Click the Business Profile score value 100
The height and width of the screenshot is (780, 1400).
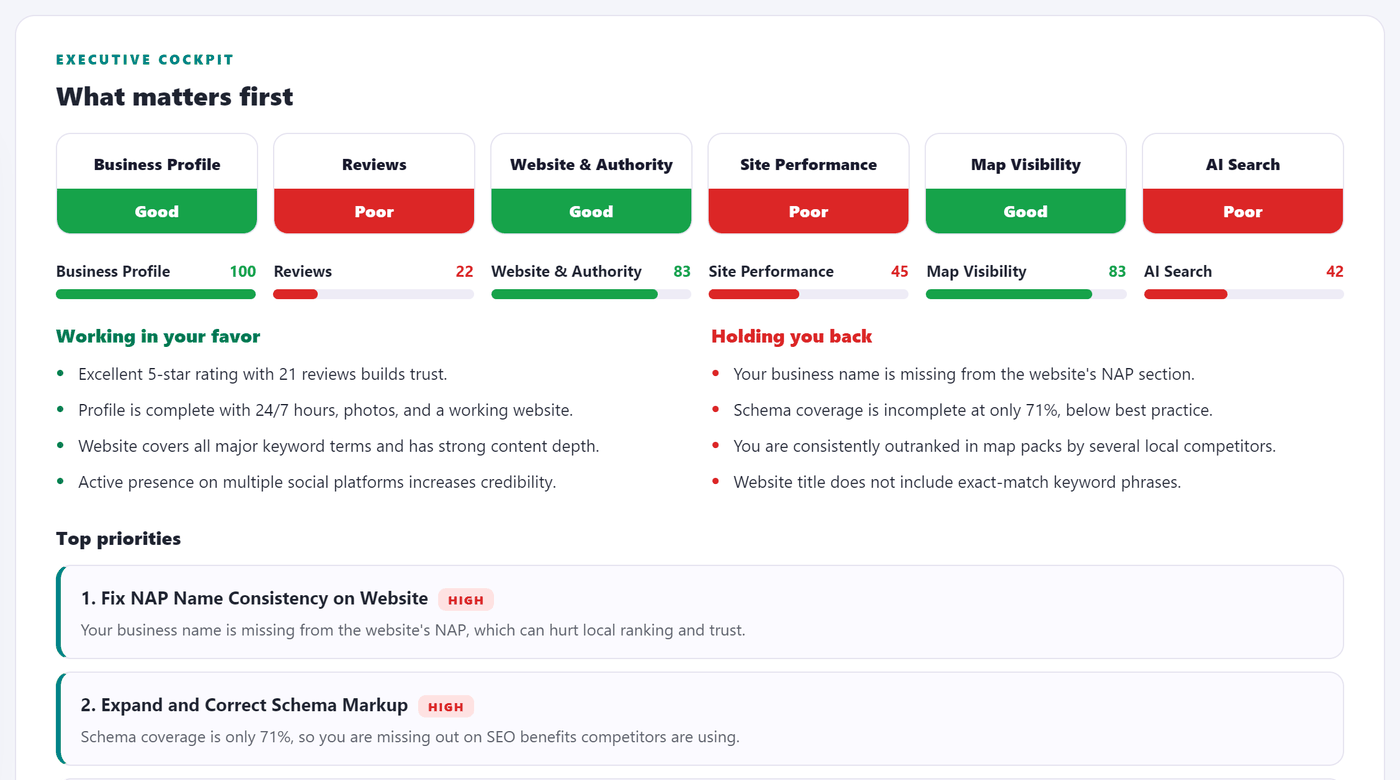243,271
